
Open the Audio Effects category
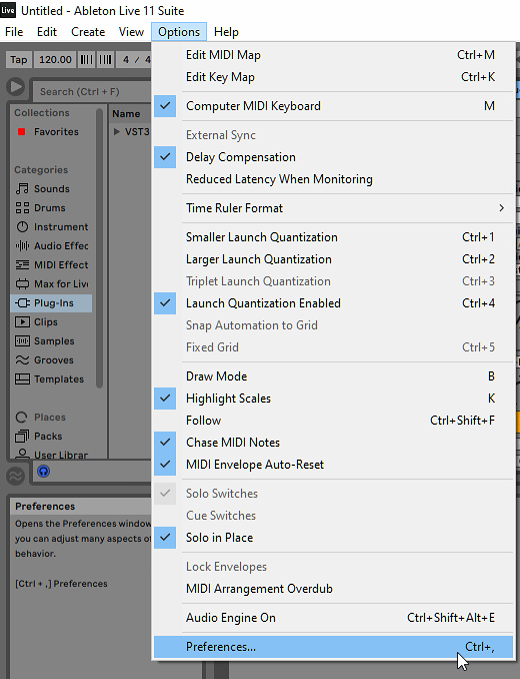[52, 246]
